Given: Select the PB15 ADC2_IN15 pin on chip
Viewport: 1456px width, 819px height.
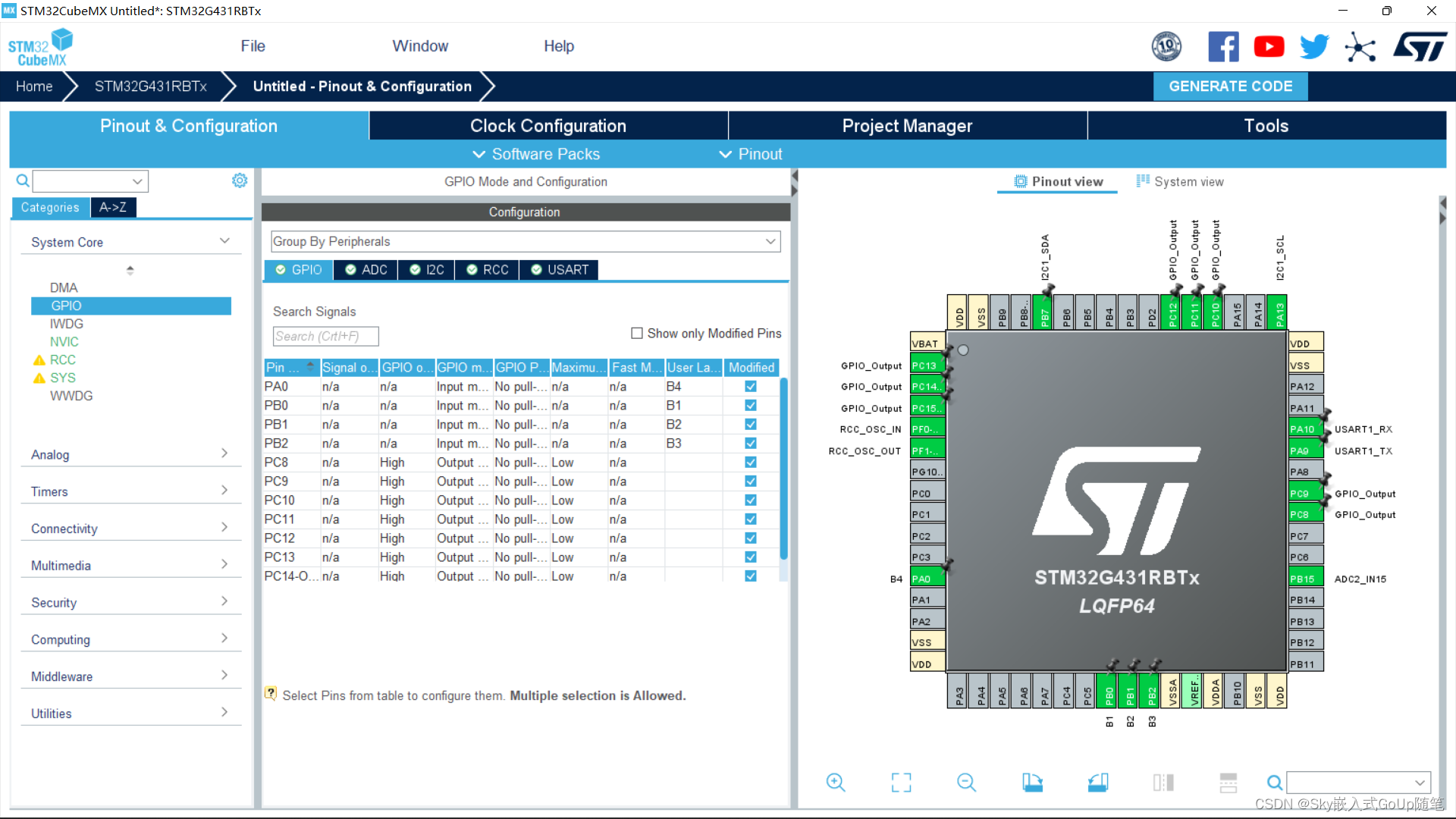Looking at the screenshot, I should pyautogui.click(x=1306, y=579).
